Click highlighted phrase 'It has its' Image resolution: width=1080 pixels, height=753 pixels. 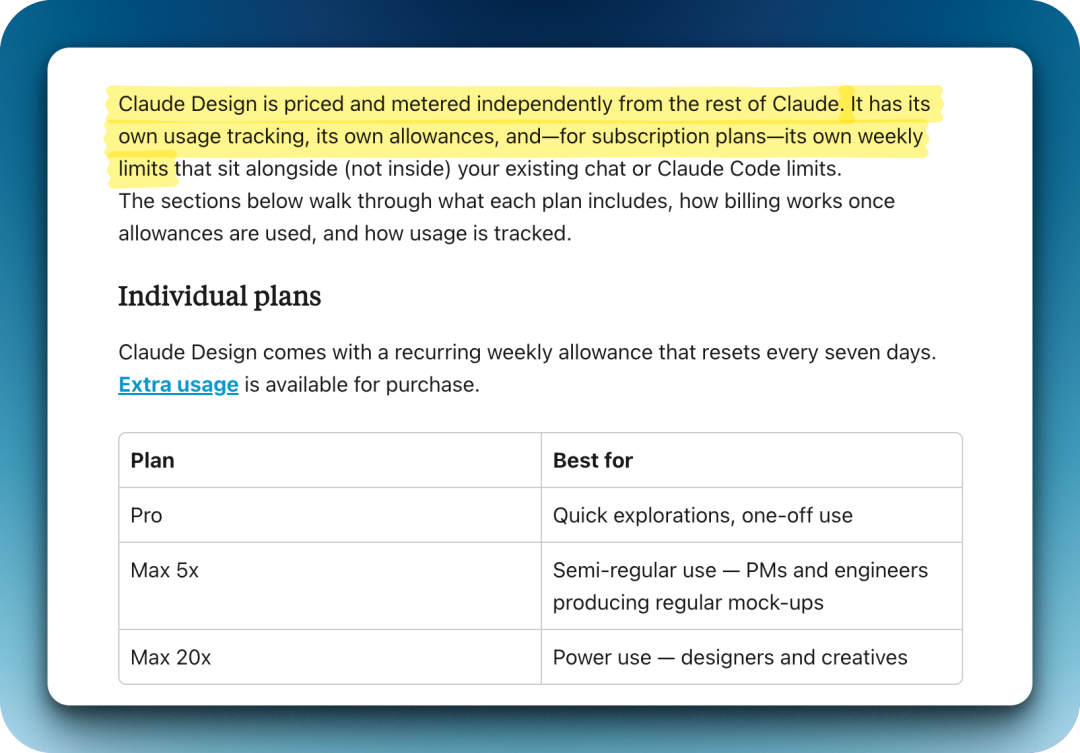point(890,104)
